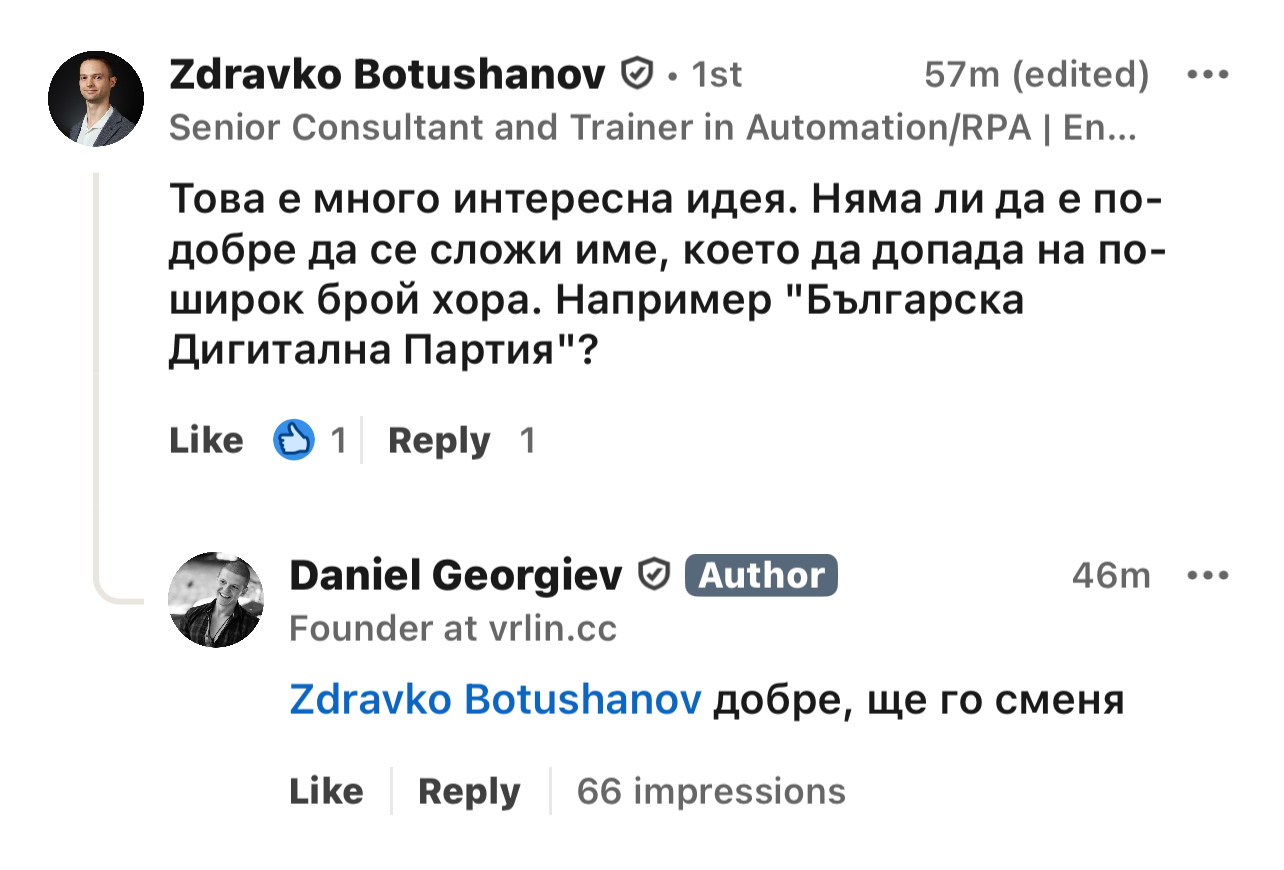
Task: Open the Daniel Georgiev name link
Action: point(456,575)
